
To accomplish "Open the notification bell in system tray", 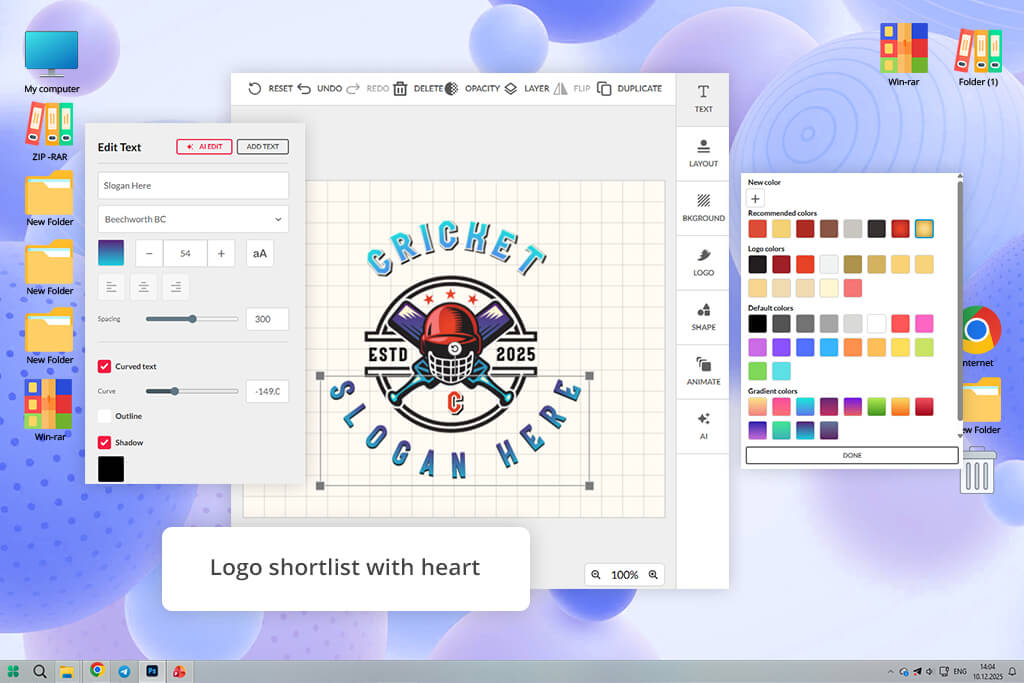I will coord(1012,671).
